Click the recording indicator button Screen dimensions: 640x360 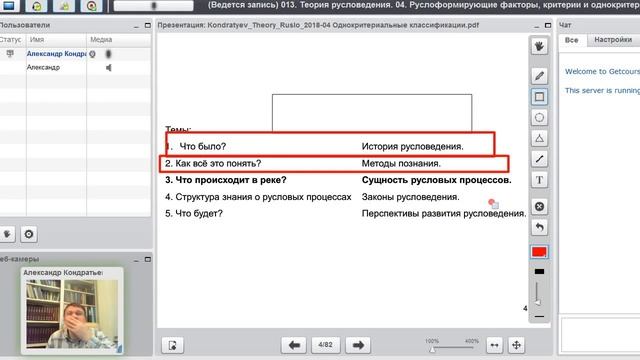tap(91, 6)
